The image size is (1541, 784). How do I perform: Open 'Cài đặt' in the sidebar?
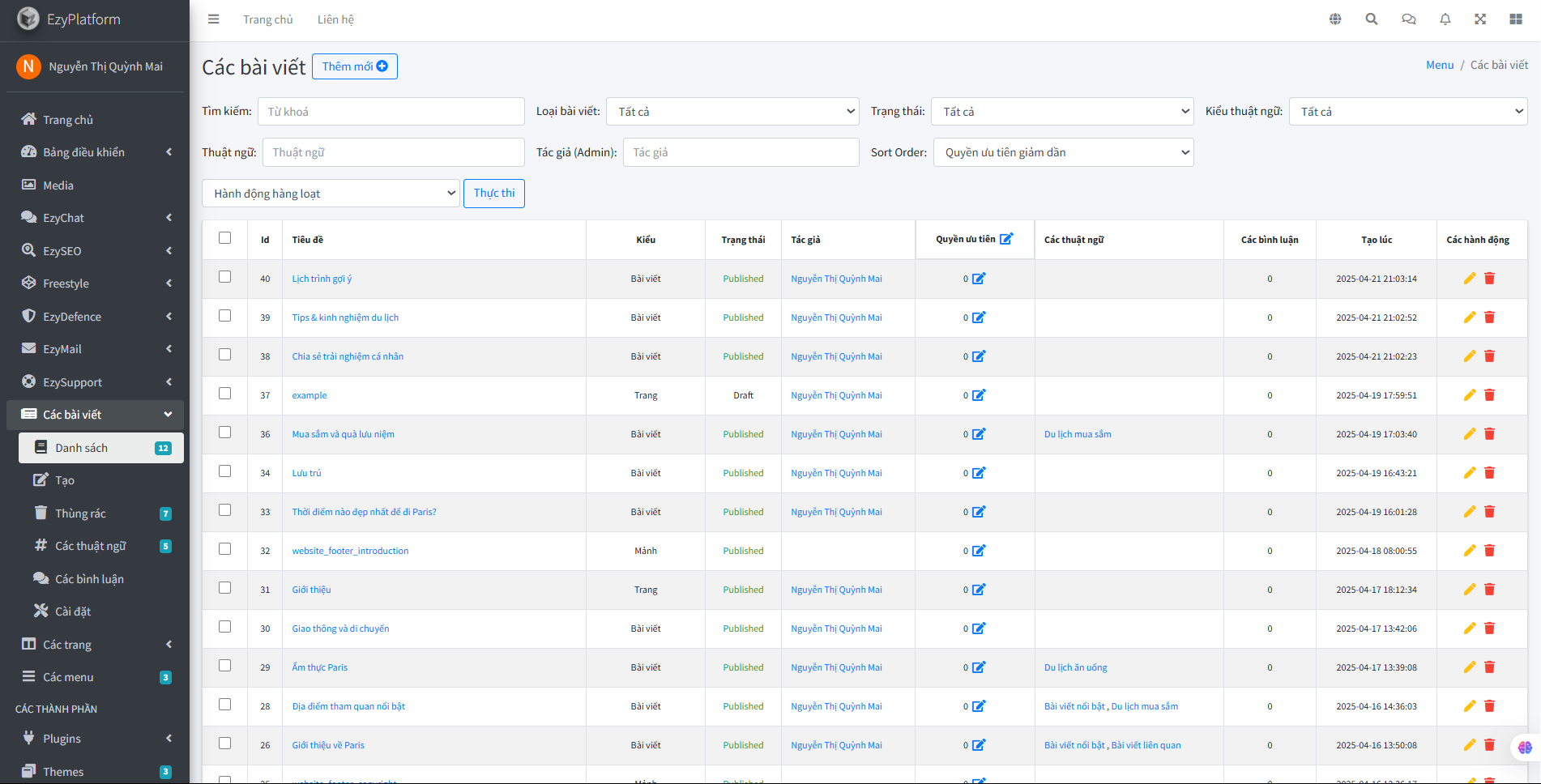[x=101, y=611]
